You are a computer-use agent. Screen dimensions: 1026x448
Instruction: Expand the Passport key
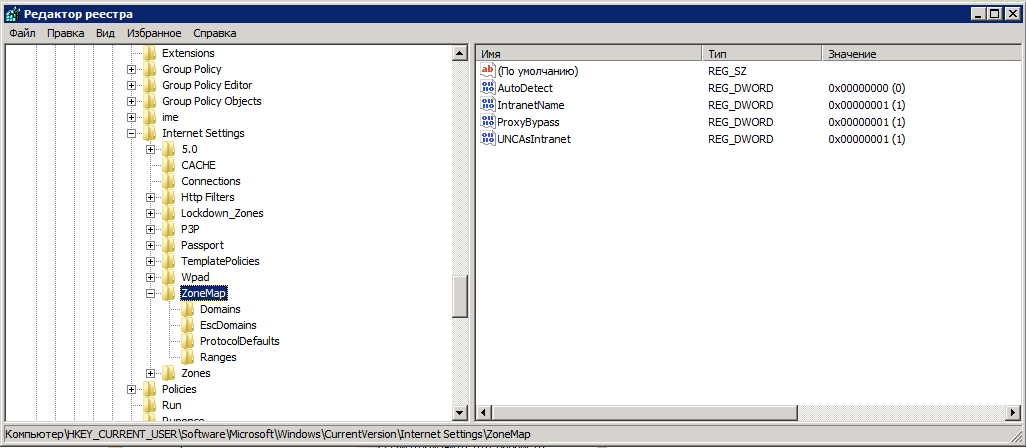tap(150, 246)
